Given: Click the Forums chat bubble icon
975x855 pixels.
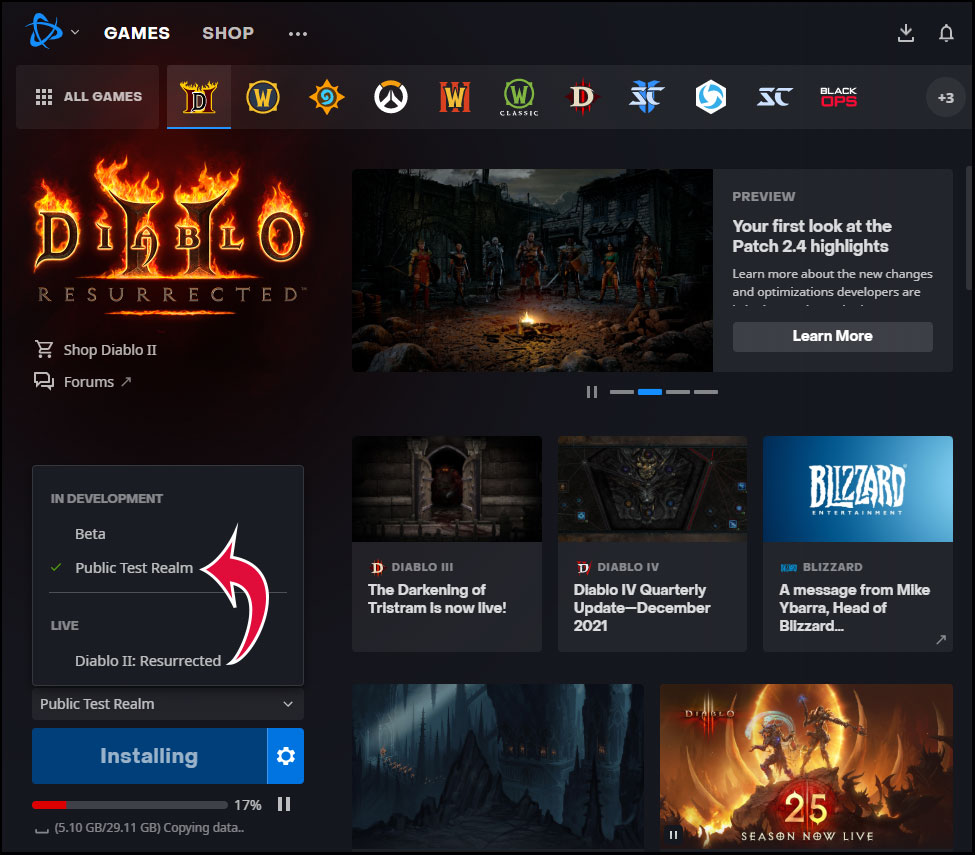Looking at the screenshot, I should [x=44, y=381].
